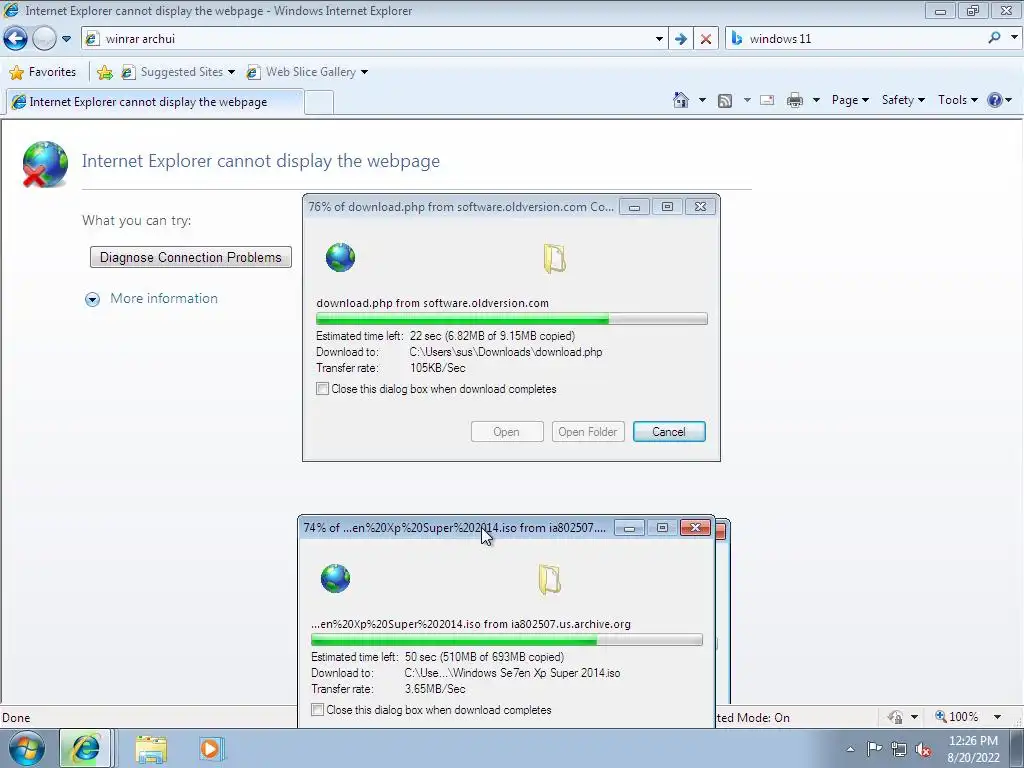Image resolution: width=1024 pixels, height=768 pixels.
Task: Click 'Transfer rate: 105KB/Sec' text
Action: (x=391, y=368)
